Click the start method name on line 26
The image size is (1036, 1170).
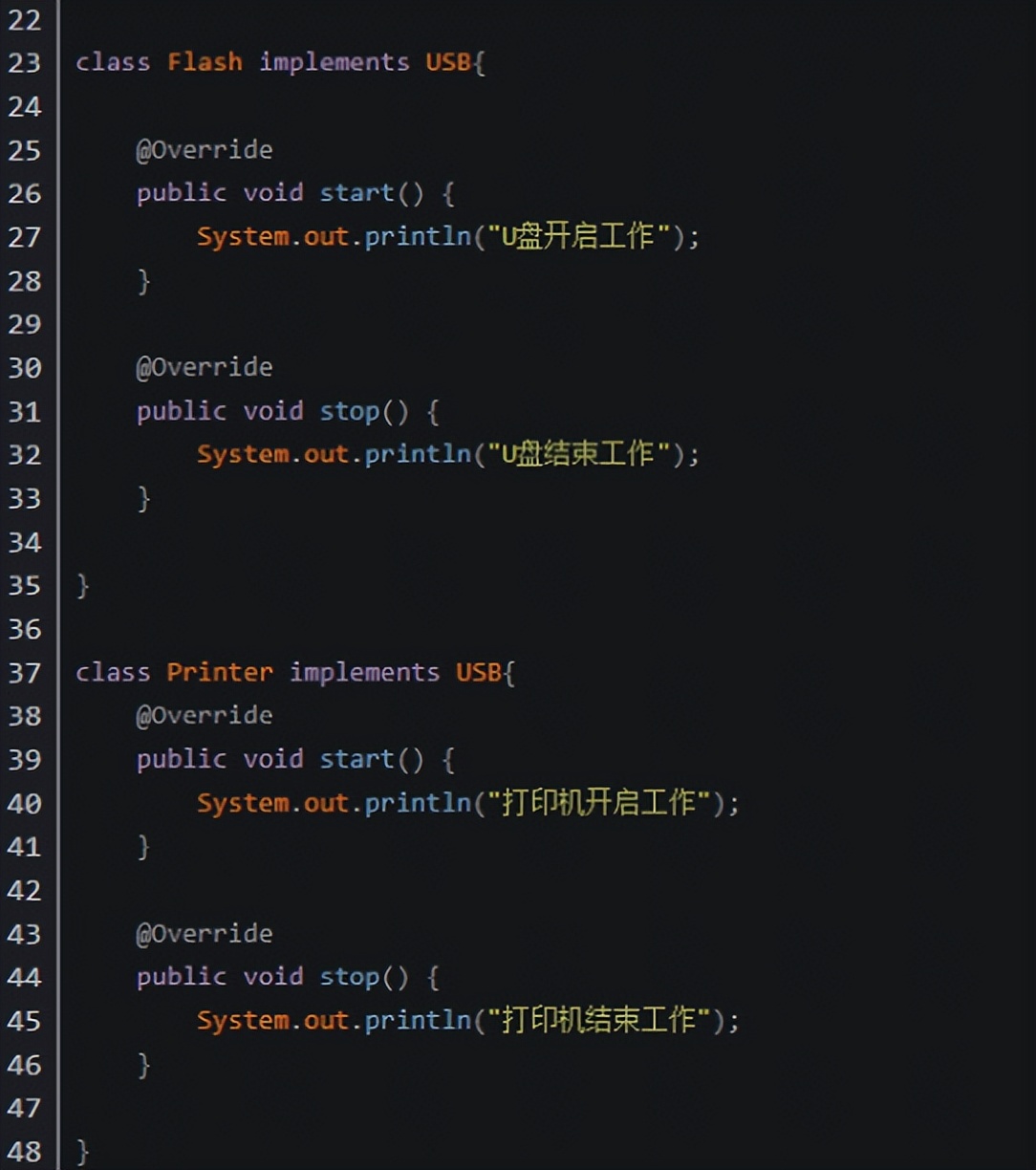[356, 193]
